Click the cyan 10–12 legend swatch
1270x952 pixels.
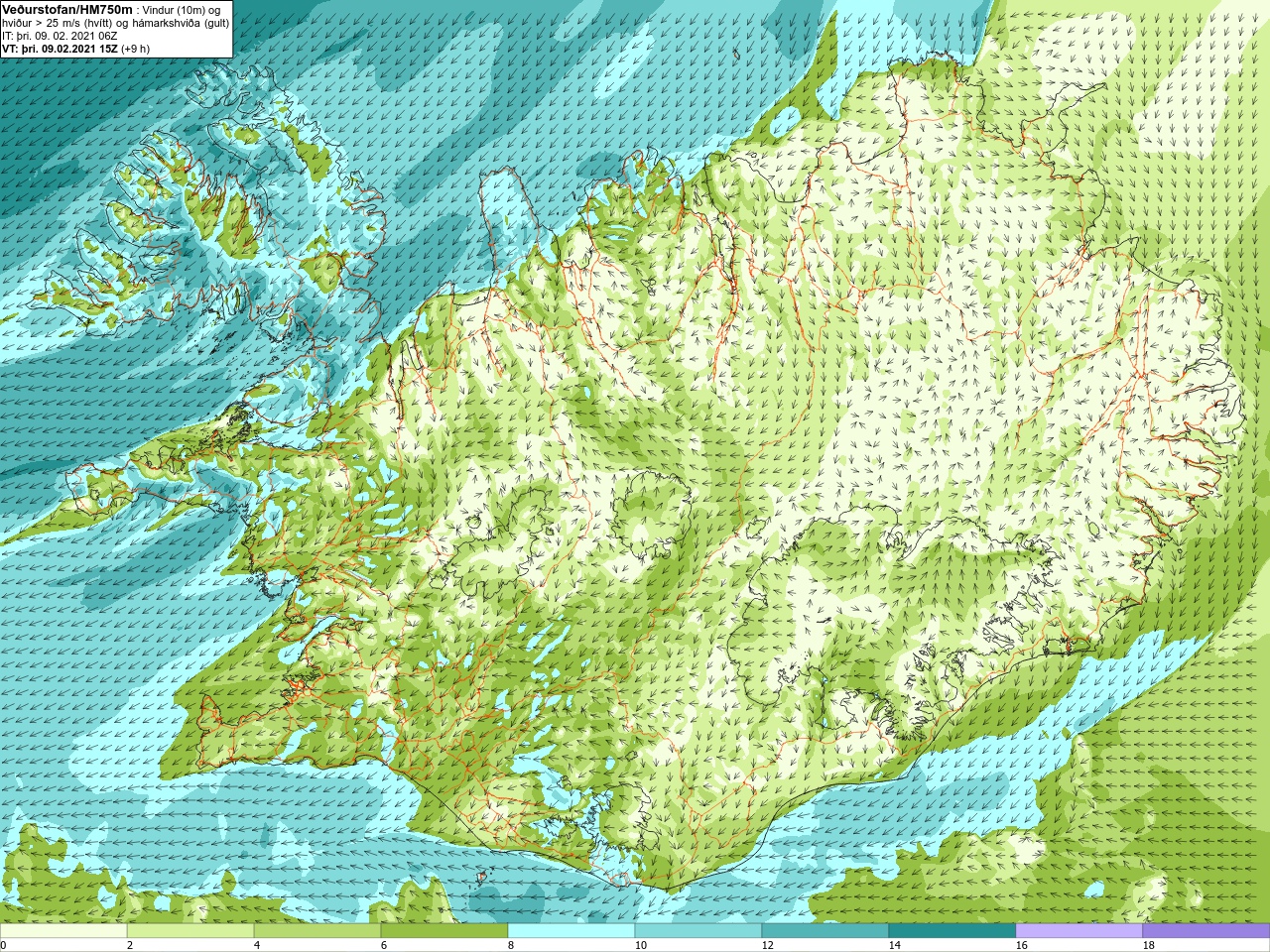[698, 931]
